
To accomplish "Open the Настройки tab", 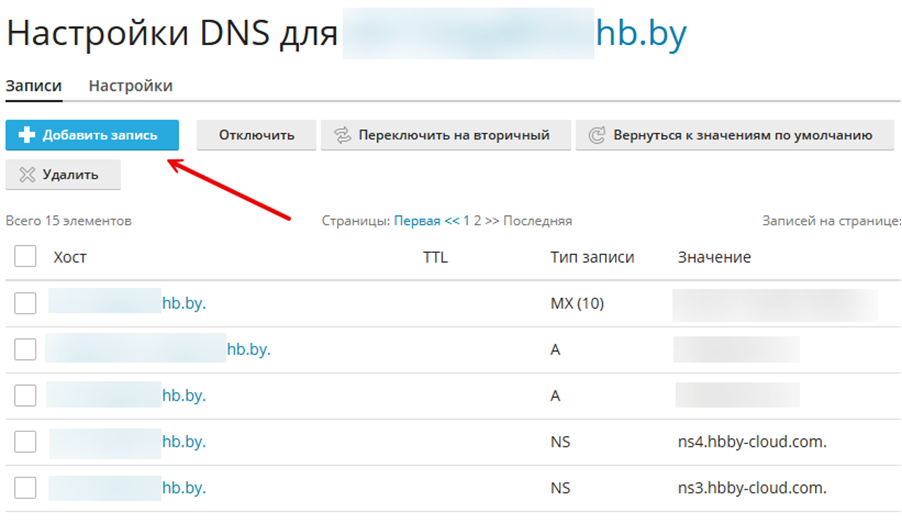I will (x=130, y=86).
